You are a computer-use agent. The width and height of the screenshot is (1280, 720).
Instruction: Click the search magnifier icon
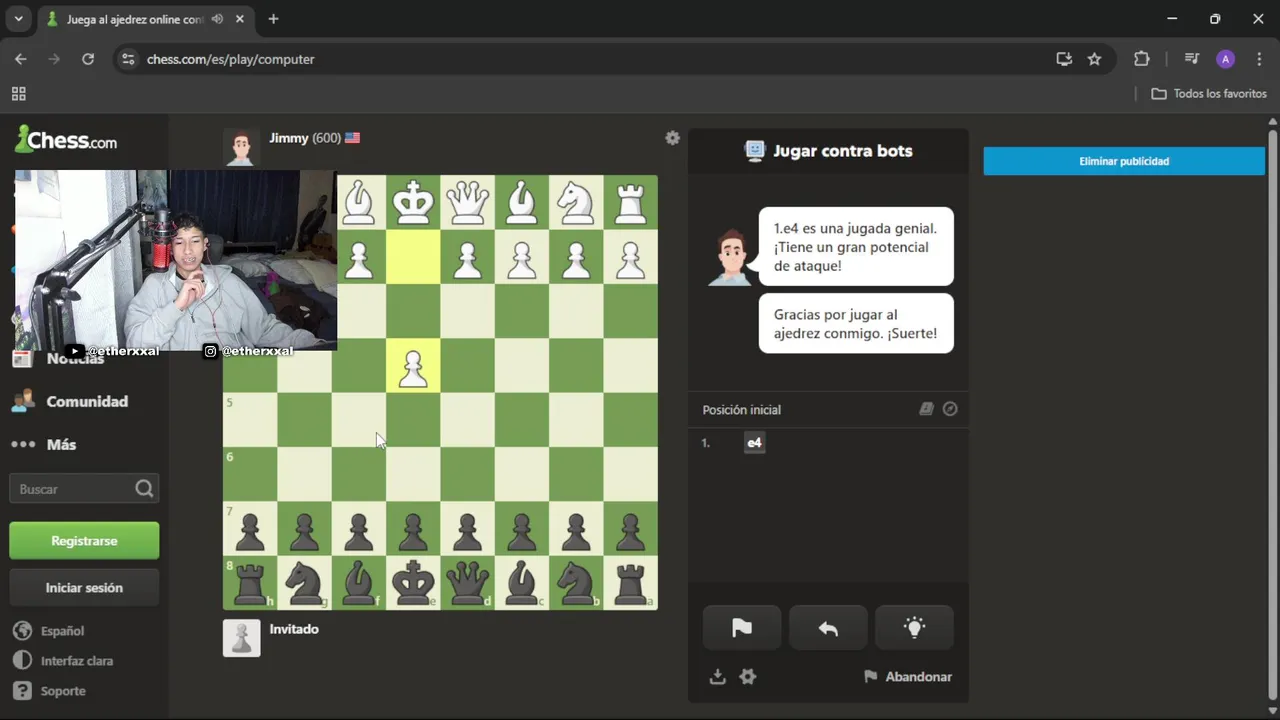[145, 489]
